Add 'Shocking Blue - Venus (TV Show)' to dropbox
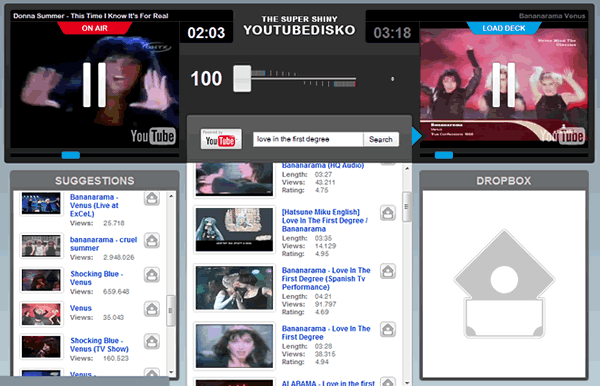The width and height of the screenshot is (600, 386). [x=152, y=341]
